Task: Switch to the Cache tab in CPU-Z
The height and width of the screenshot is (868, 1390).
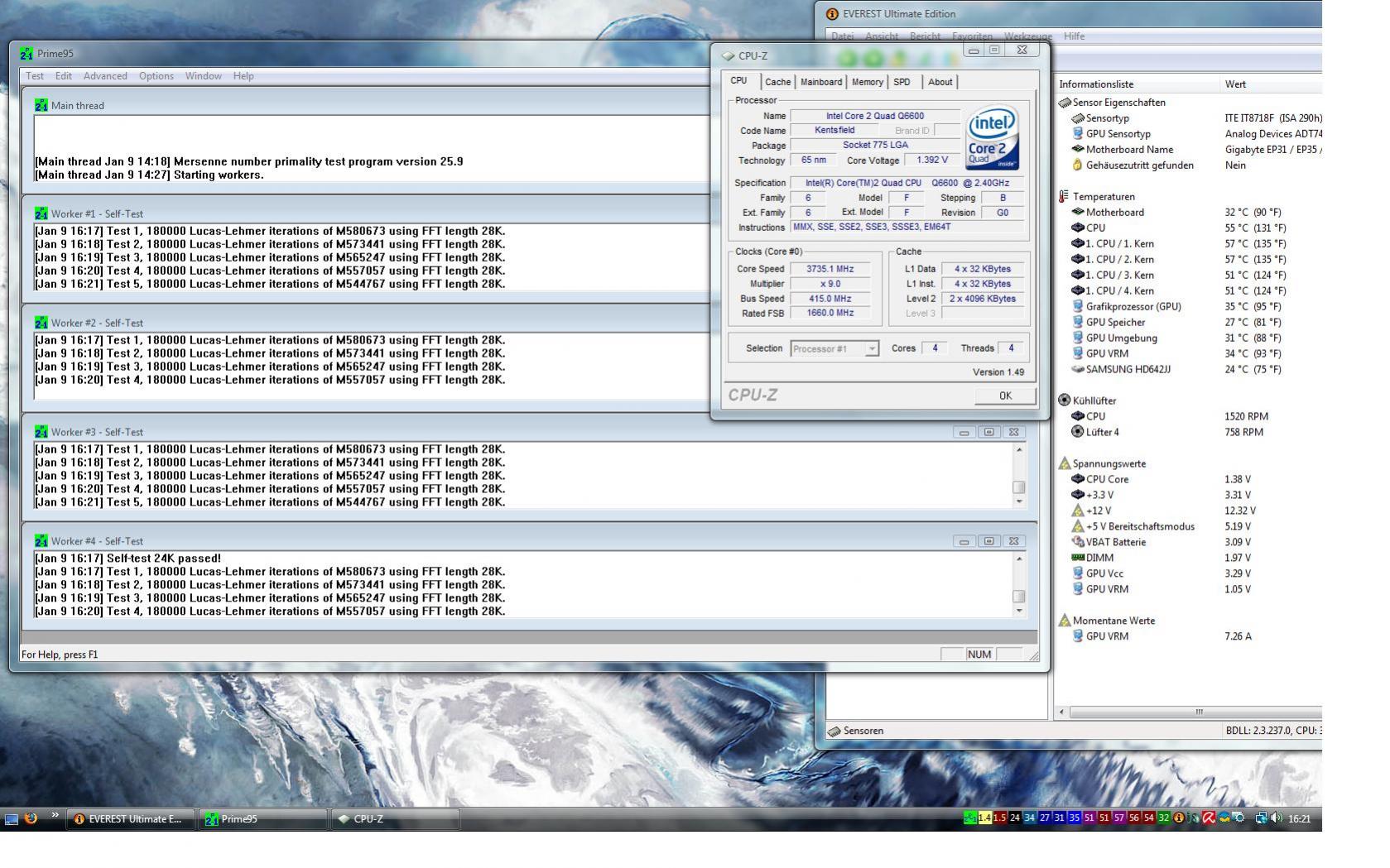Action: click(x=777, y=82)
